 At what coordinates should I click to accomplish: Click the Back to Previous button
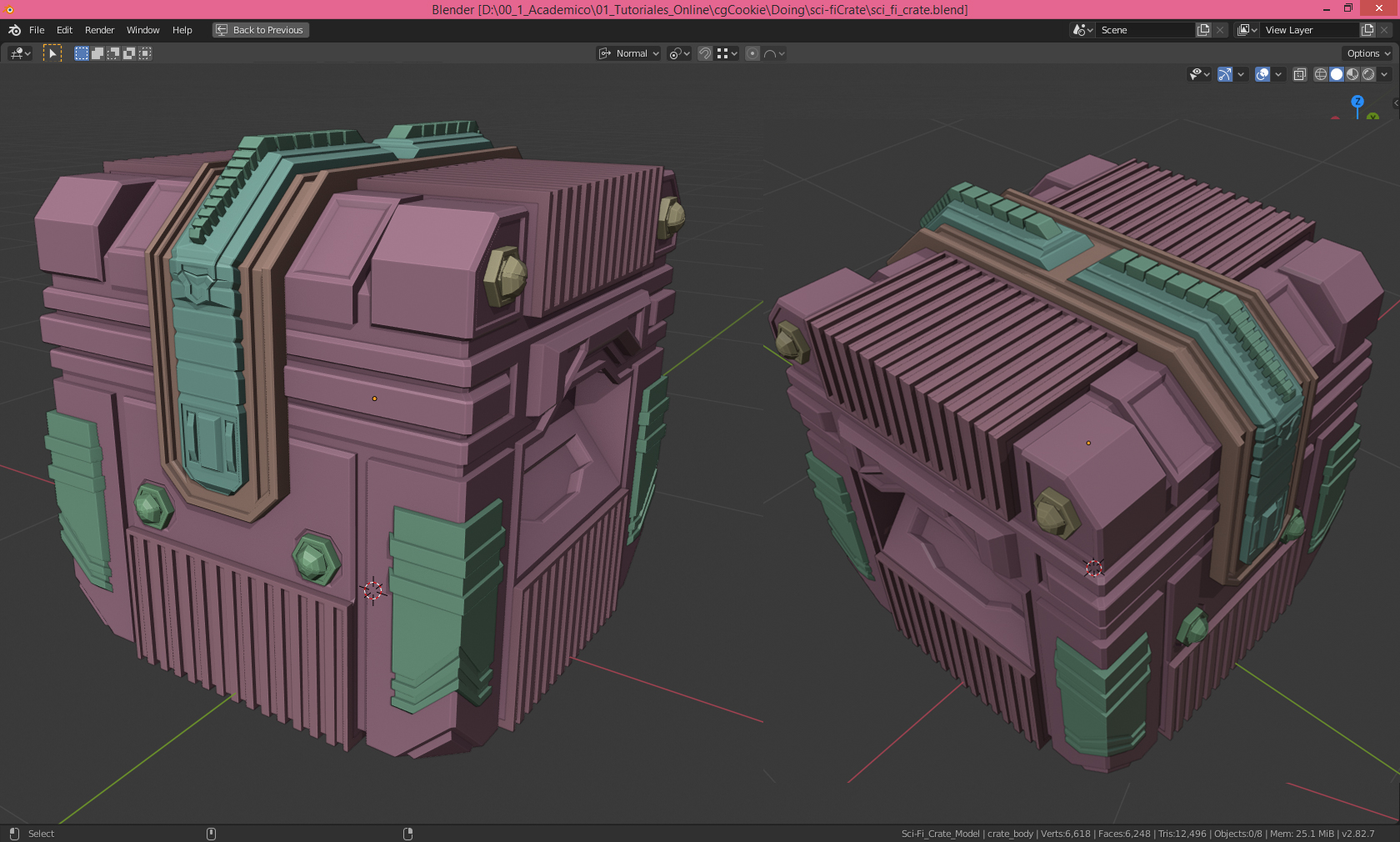pos(260,30)
